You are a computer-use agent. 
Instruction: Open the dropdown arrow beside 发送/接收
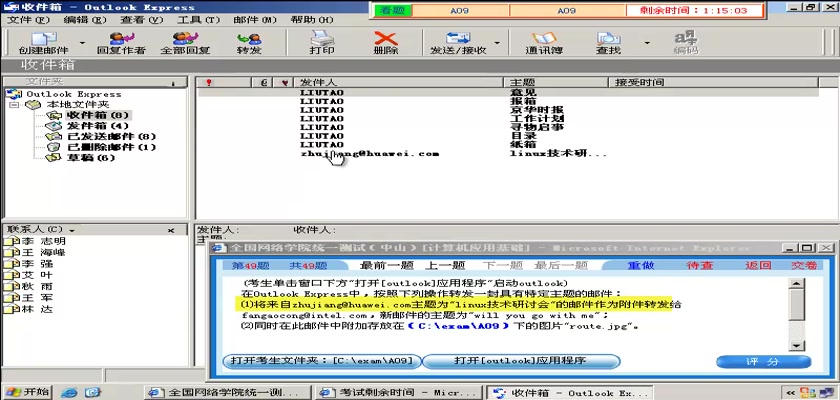point(497,43)
